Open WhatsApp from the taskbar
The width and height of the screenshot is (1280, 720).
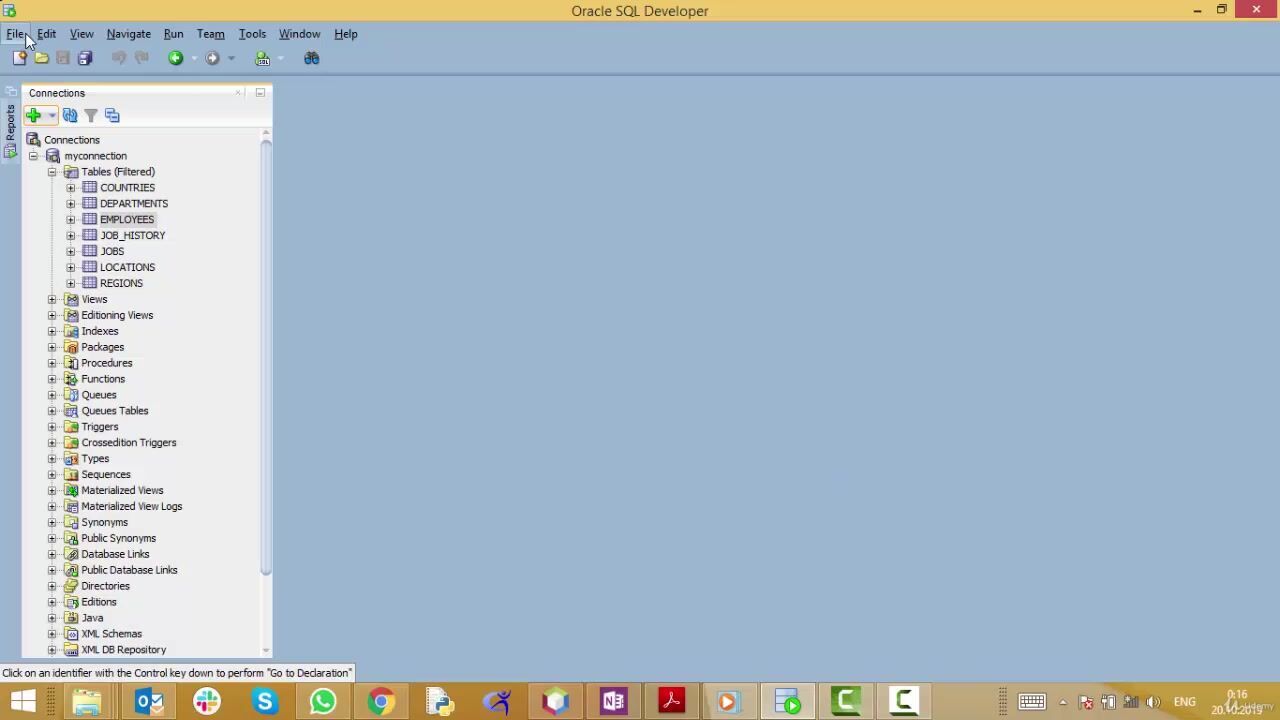[323, 702]
